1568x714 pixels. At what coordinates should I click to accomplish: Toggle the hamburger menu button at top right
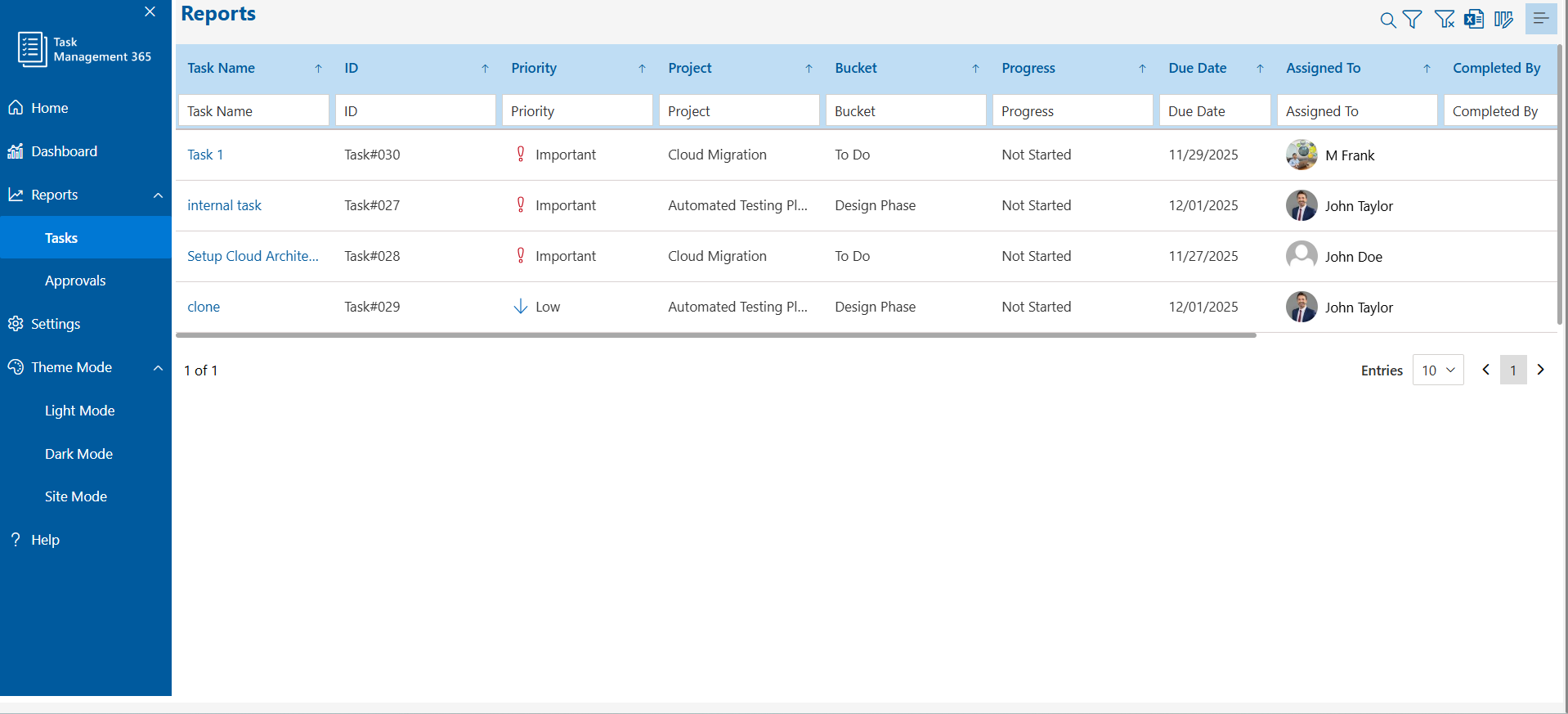(x=1541, y=18)
